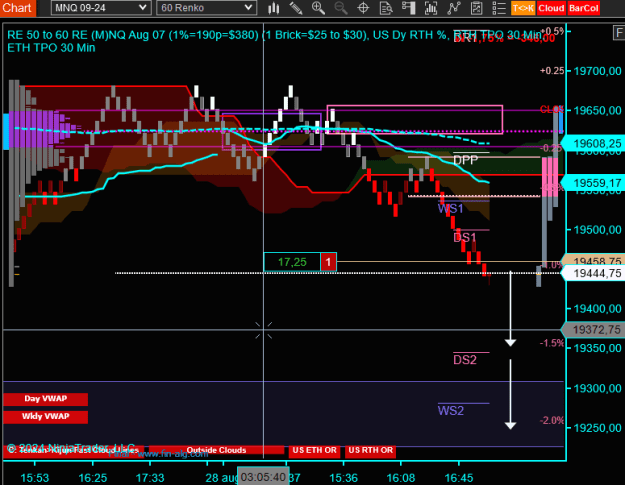This screenshot has height=485, width=625.
Task: Select the Chart tab
Action: (18, 8)
